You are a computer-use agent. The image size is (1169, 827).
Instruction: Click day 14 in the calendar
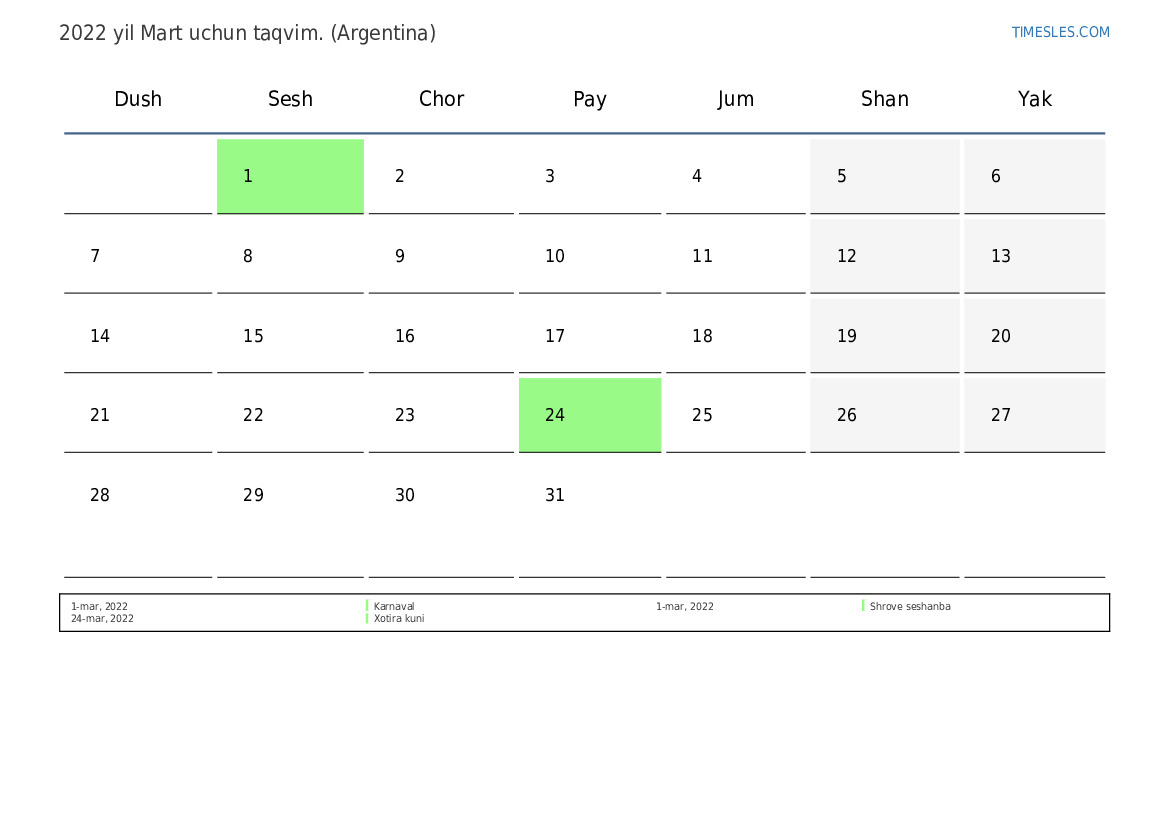[138, 336]
